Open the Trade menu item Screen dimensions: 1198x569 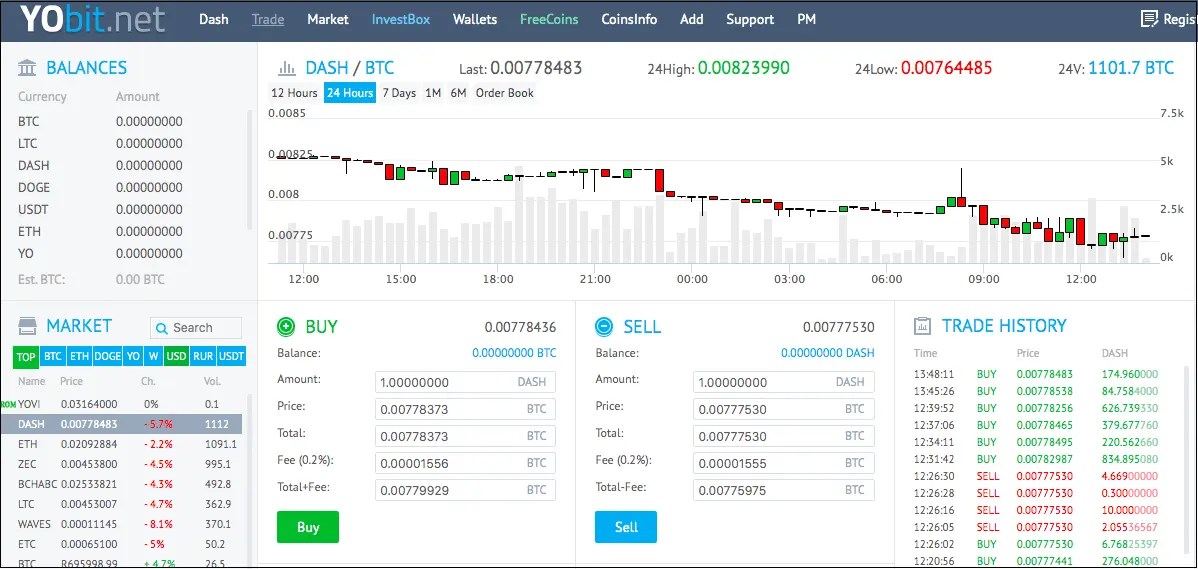click(268, 19)
